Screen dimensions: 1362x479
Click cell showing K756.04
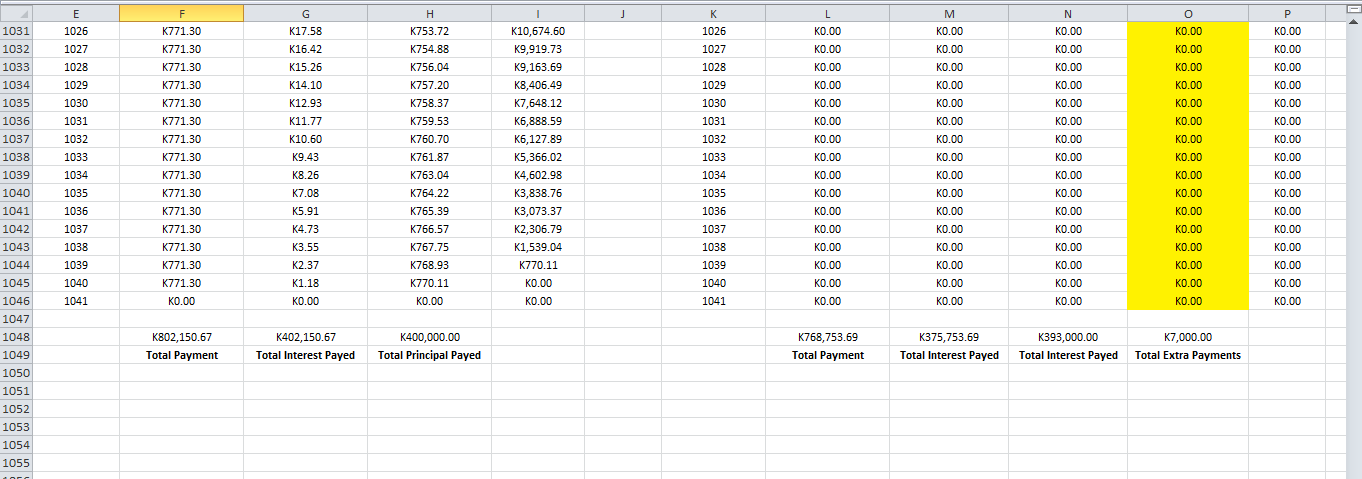429,67
